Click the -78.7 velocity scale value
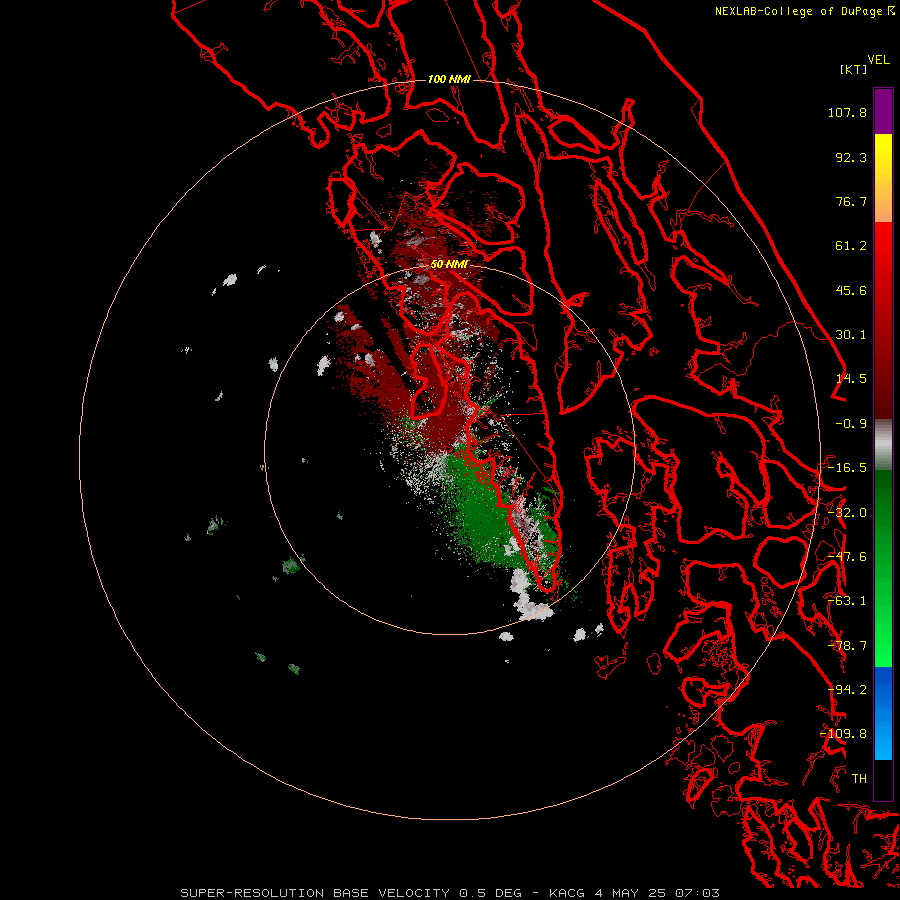 point(847,646)
